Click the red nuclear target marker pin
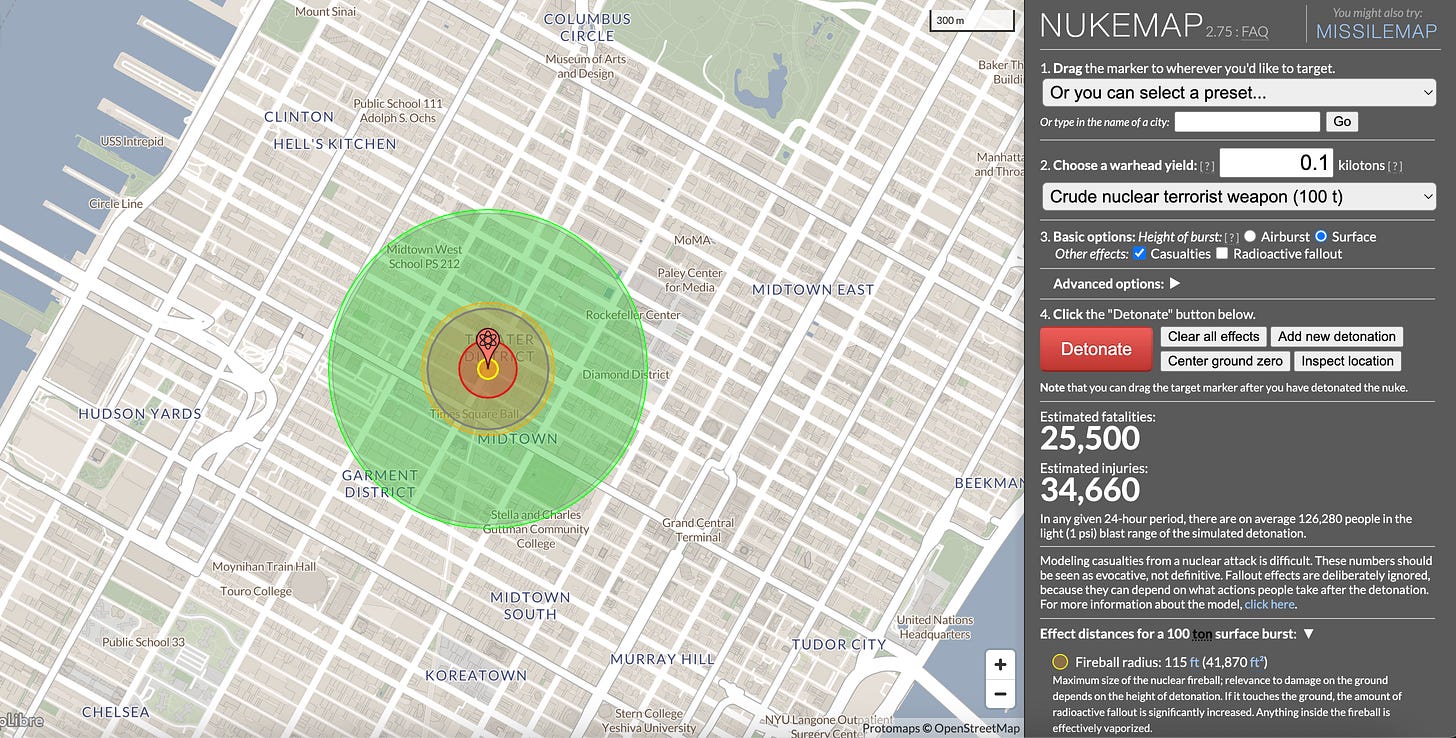This screenshot has width=1456, height=738. (487, 348)
